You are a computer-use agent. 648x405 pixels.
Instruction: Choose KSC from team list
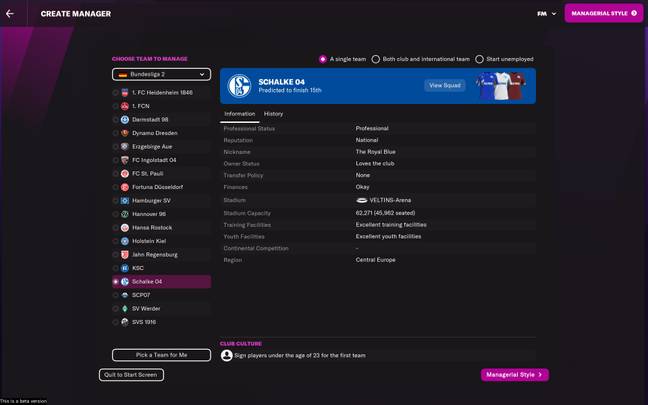pyautogui.click(x=161, y=268)
